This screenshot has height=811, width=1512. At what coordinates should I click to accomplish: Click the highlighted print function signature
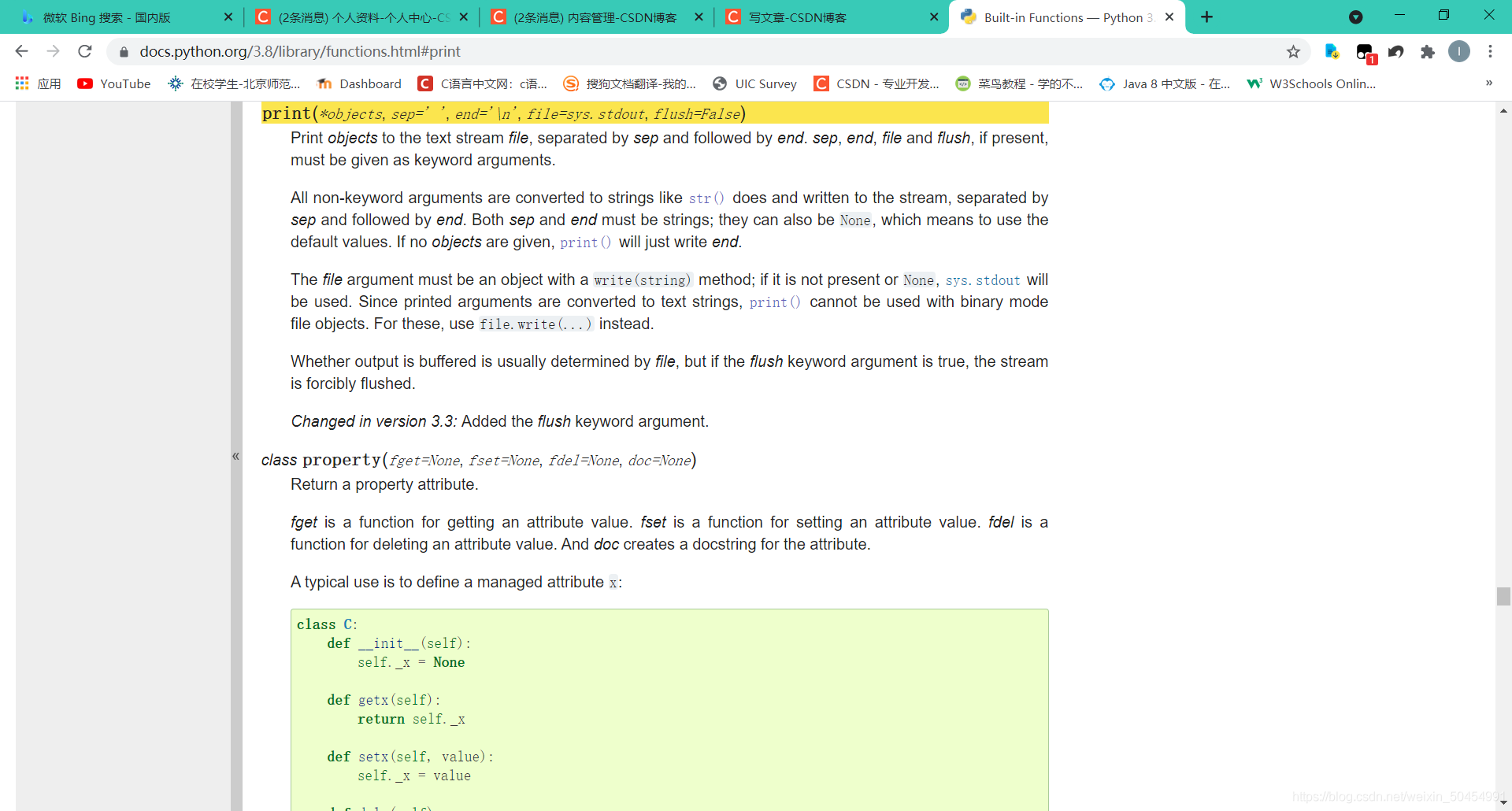click(x=654, y=113)
